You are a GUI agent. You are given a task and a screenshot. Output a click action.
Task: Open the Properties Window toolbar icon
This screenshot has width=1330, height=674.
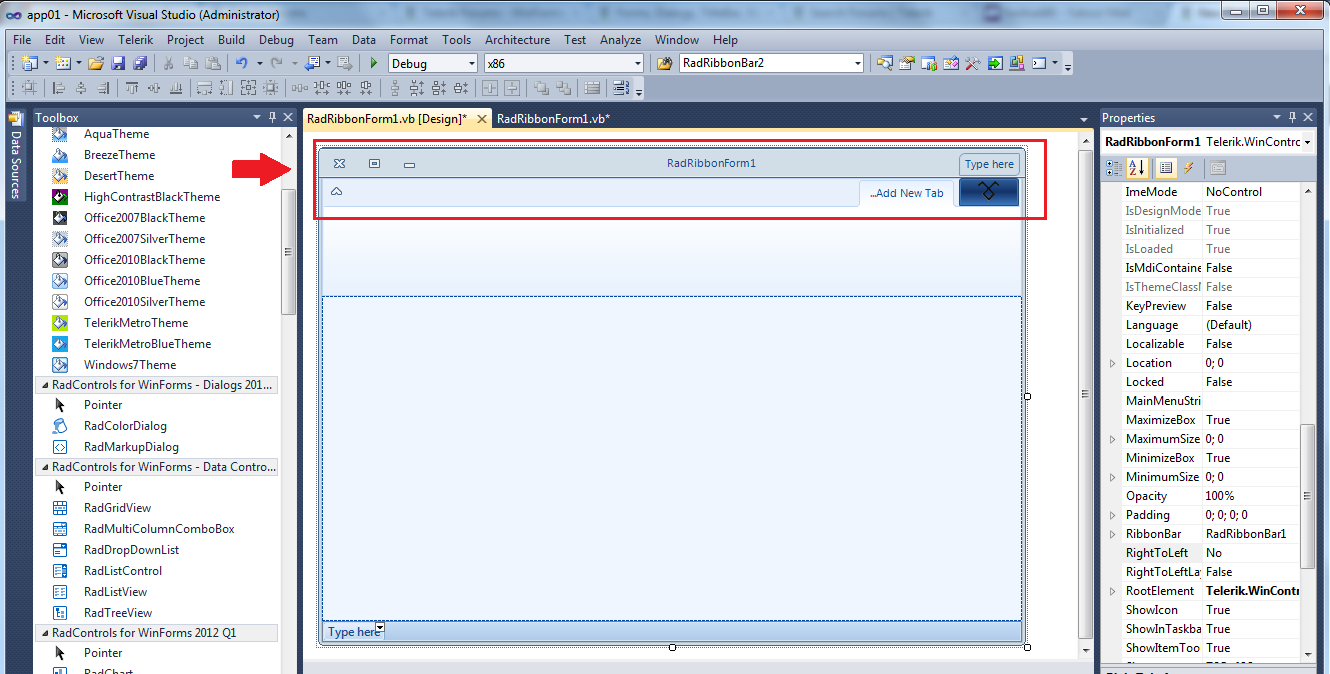coord(907,63)
